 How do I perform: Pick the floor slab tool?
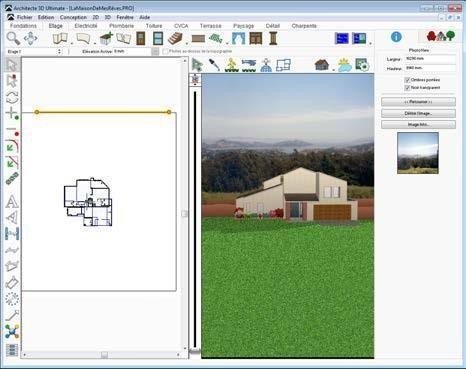click(83, 38)
